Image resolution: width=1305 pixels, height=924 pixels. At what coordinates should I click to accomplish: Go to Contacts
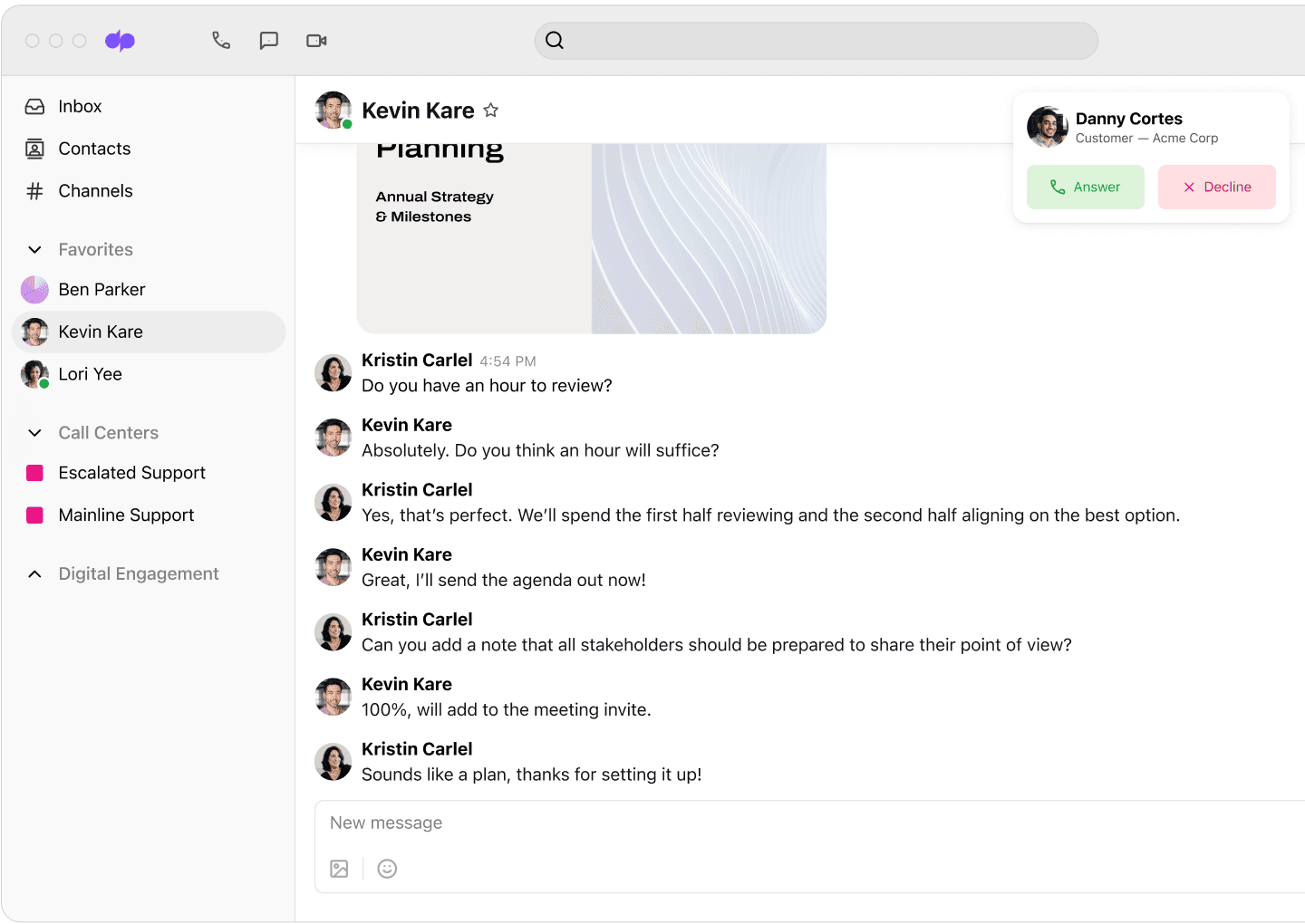(94, 149)
